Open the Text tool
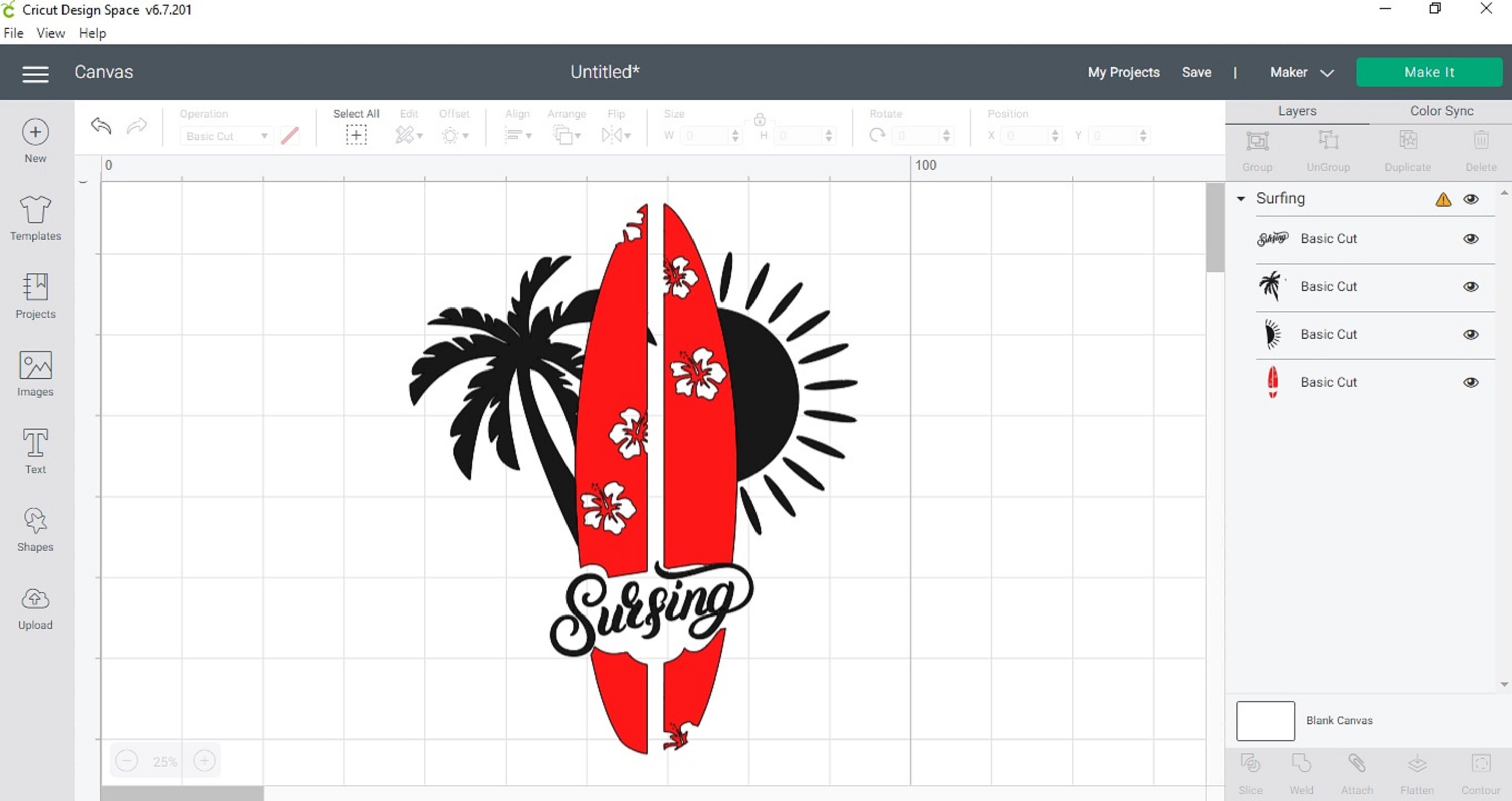This screenshot has height=801, width=1512. pyautogui.click(x=35, y=451)
